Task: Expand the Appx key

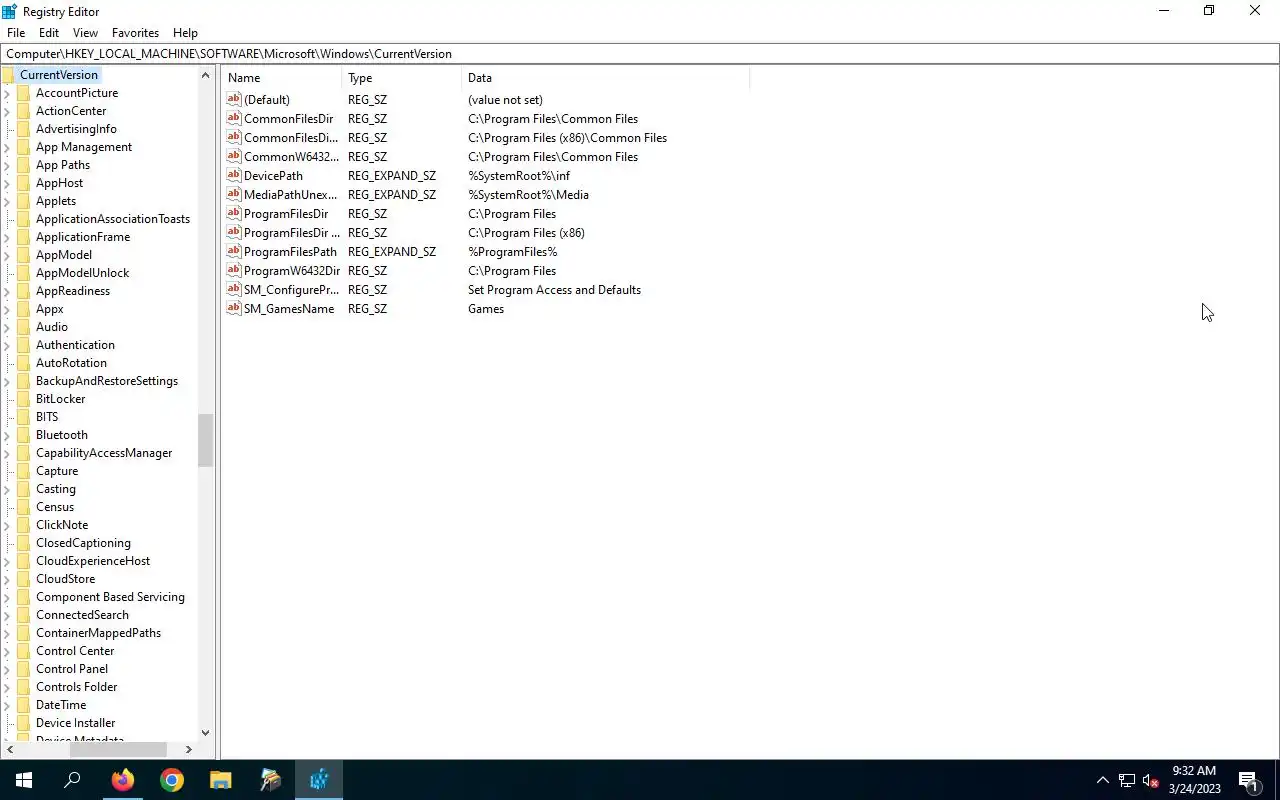Action: tap(8, 309)
